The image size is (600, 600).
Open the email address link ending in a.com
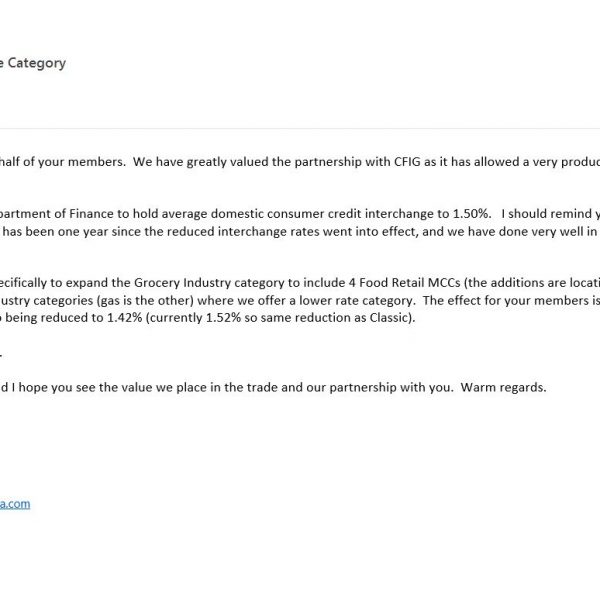pos(15,504)
